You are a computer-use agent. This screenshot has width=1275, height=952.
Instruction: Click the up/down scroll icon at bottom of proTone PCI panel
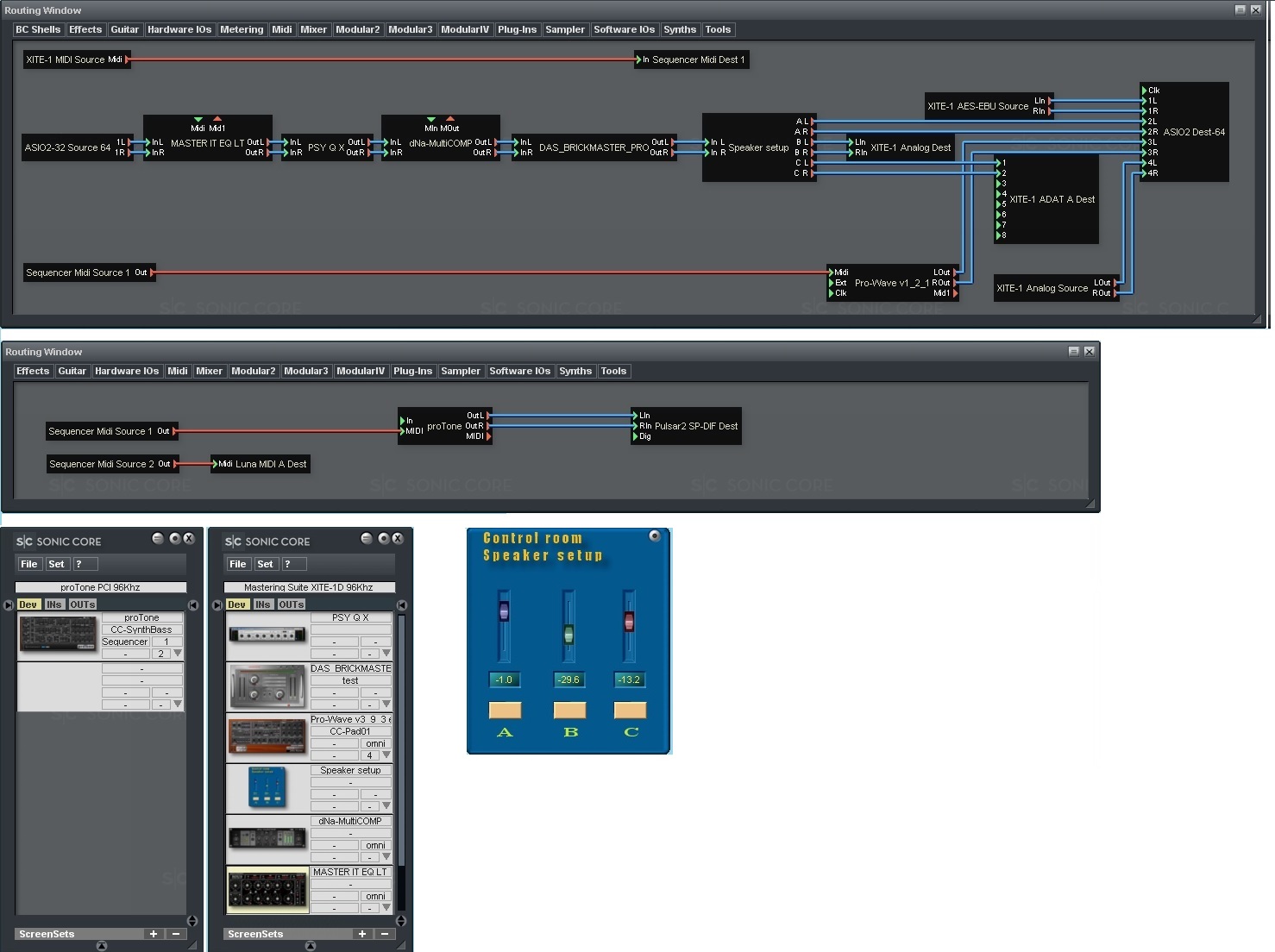pyautogui.click(x=192, y=921)
